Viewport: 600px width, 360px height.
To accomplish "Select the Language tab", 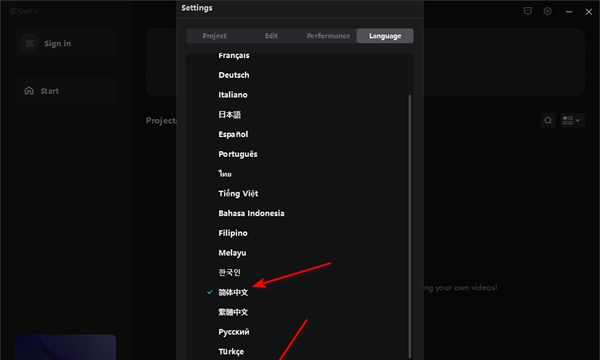I will (385, 36).
